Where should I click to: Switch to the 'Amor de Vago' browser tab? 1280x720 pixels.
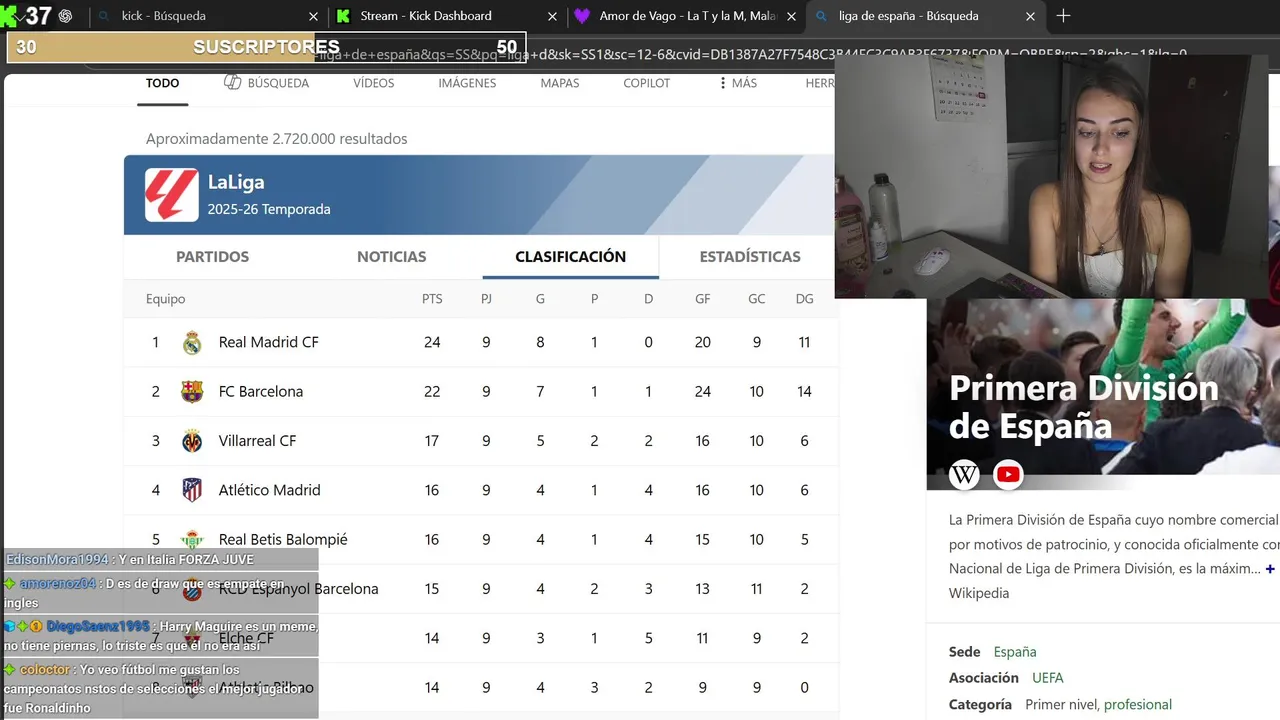point(686,16)
